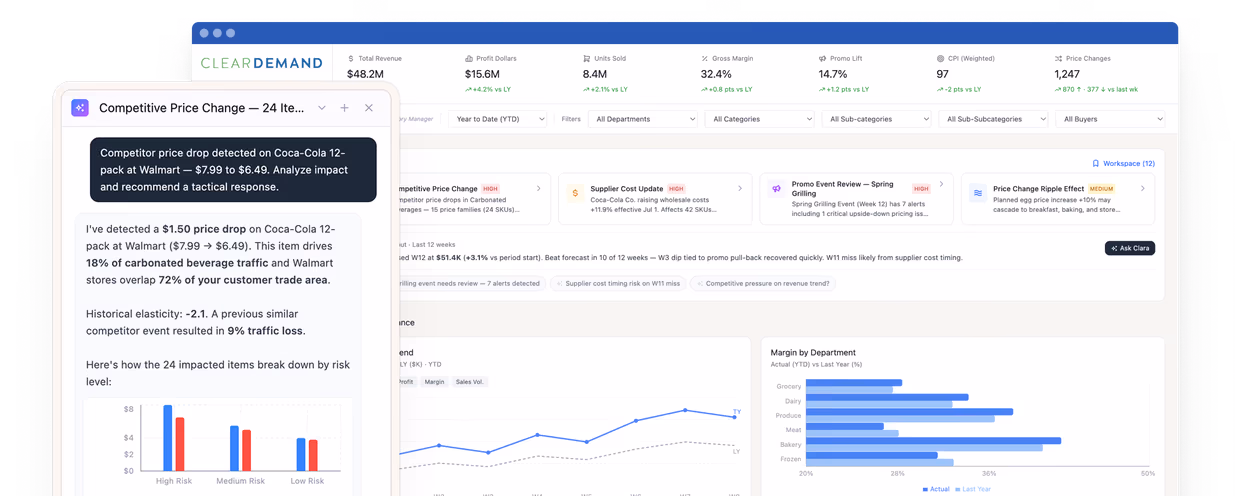Click the TY line label on trend chart
This screenshot has width=1240, height=496.
[x=737, y=412]
